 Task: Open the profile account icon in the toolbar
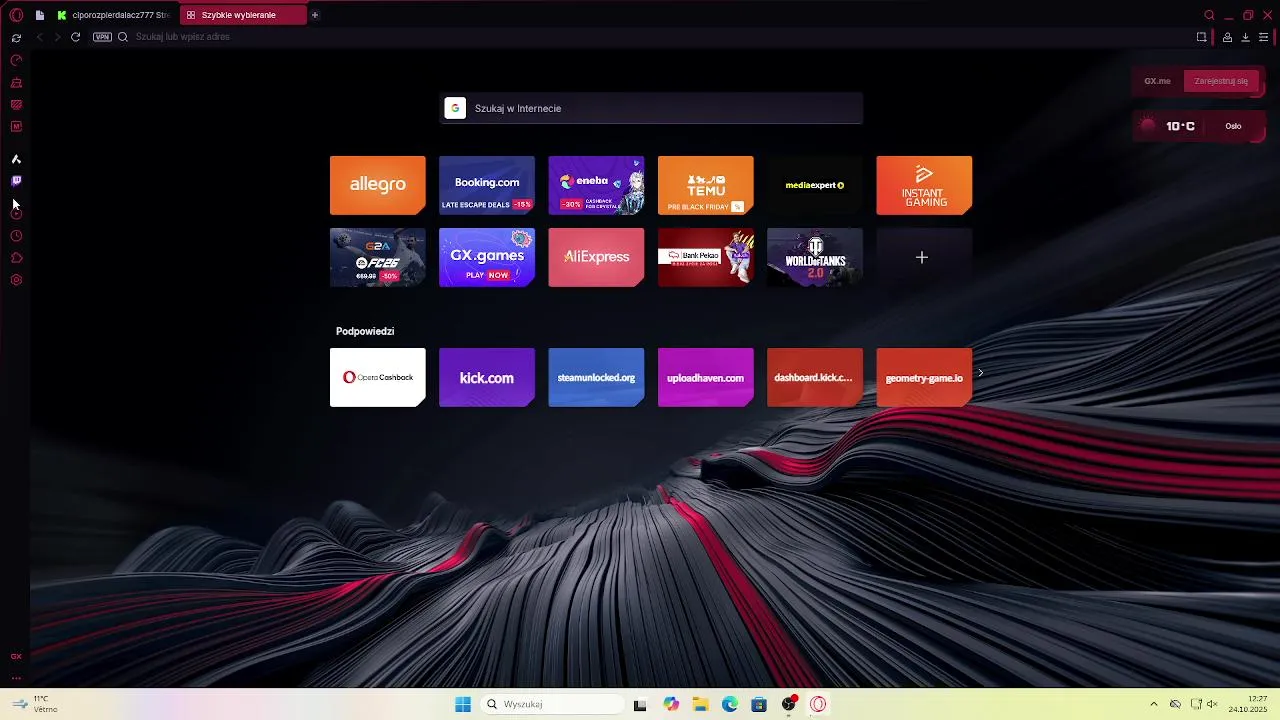coord(1227,37)
